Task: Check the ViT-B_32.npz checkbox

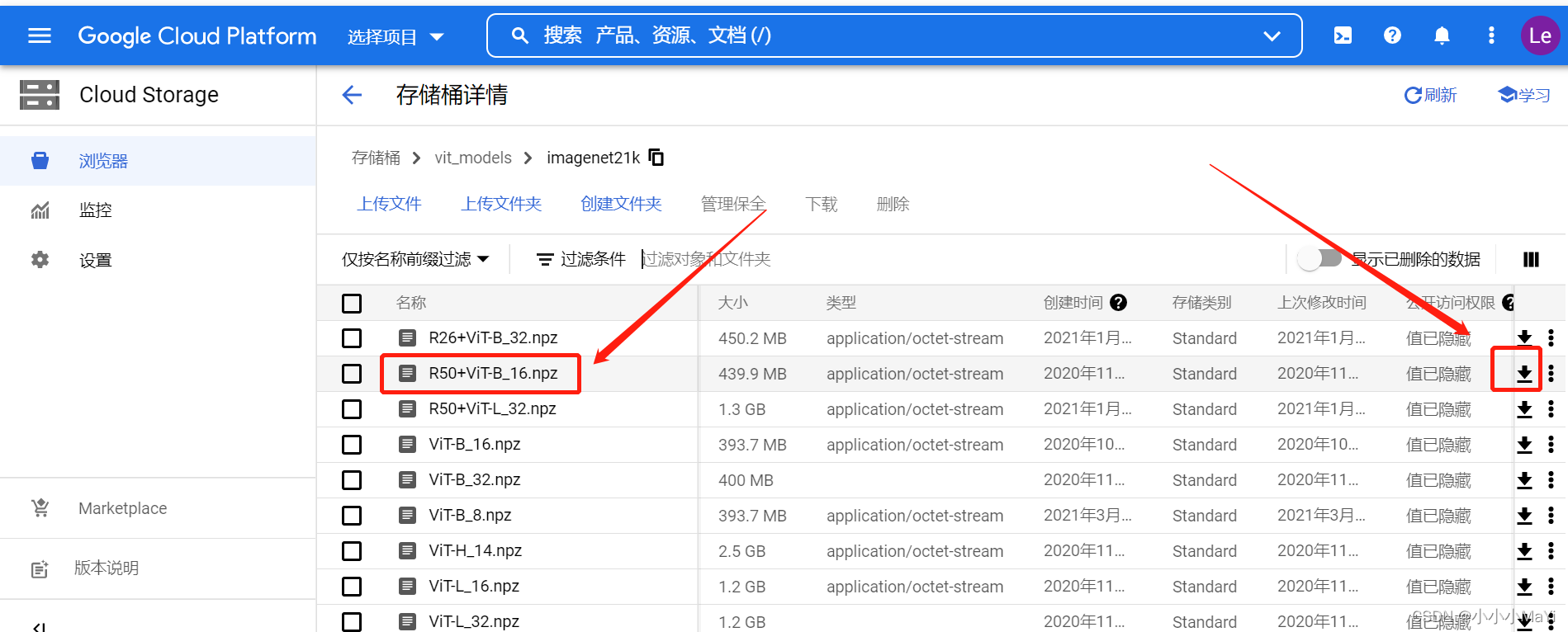Action: click(x=352, y=480)
